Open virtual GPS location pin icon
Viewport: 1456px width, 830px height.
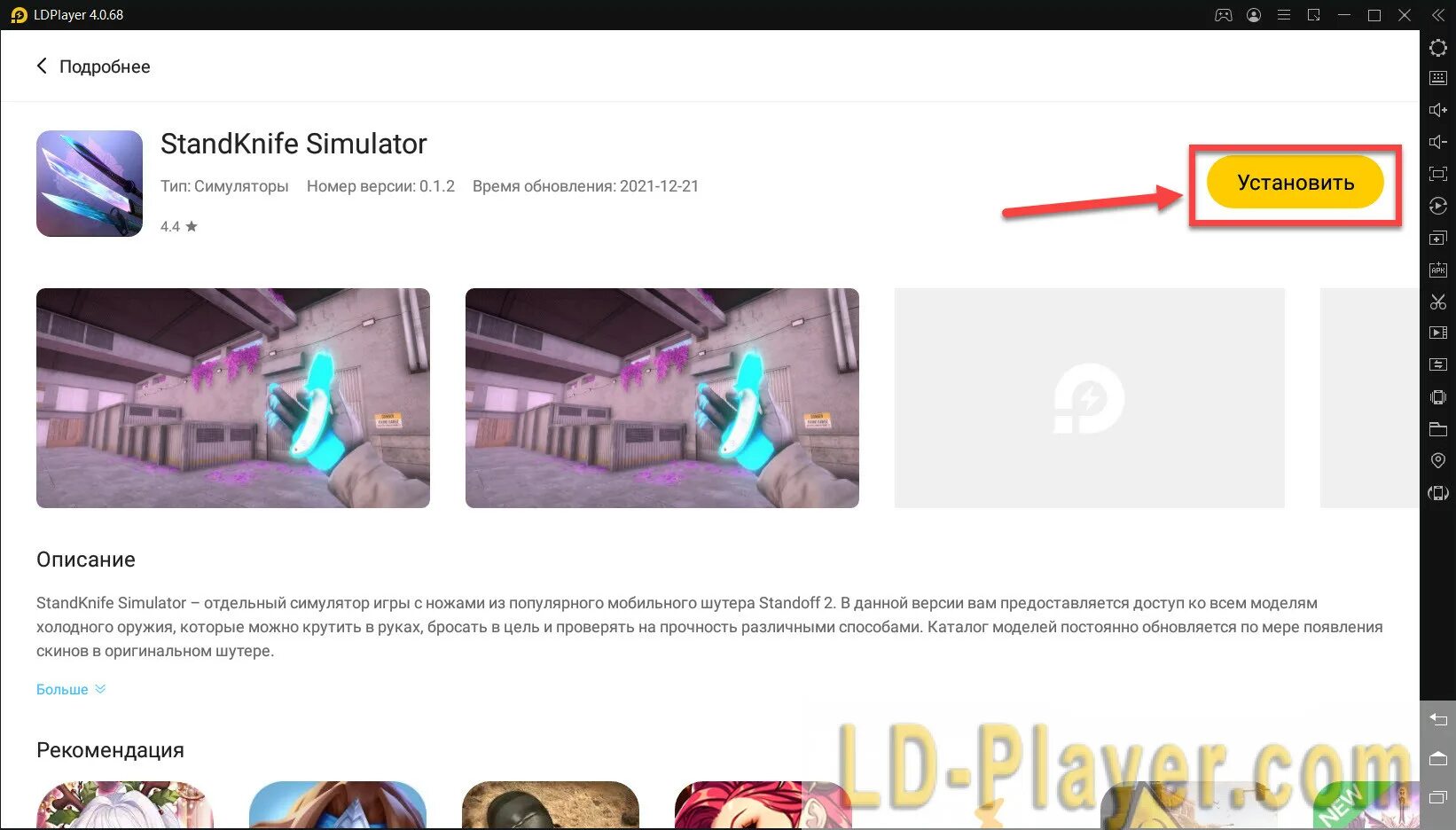click(x=1438, y=460)
